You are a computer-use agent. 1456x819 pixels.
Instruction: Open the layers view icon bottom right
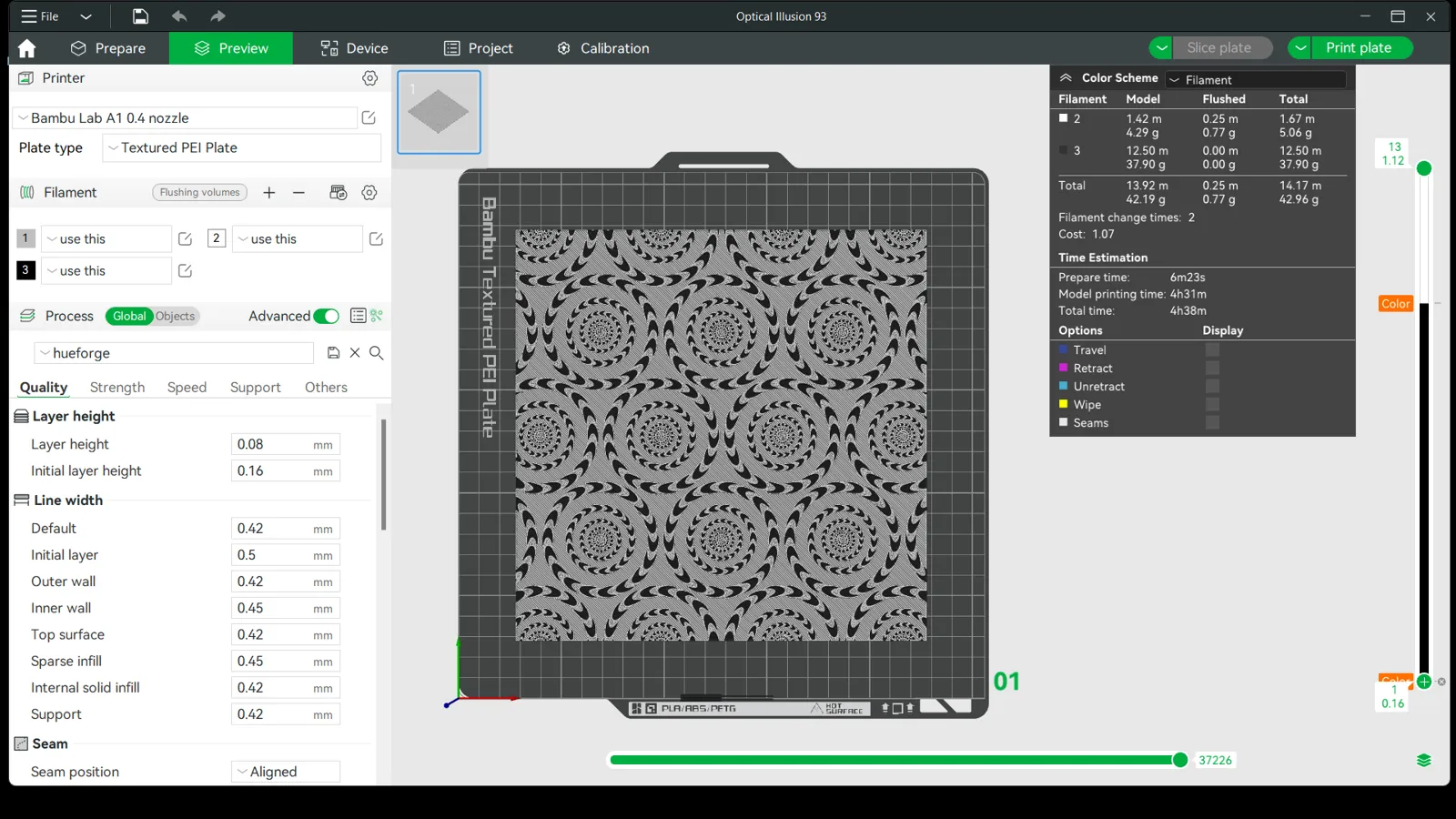click(x=1424, y=760)
